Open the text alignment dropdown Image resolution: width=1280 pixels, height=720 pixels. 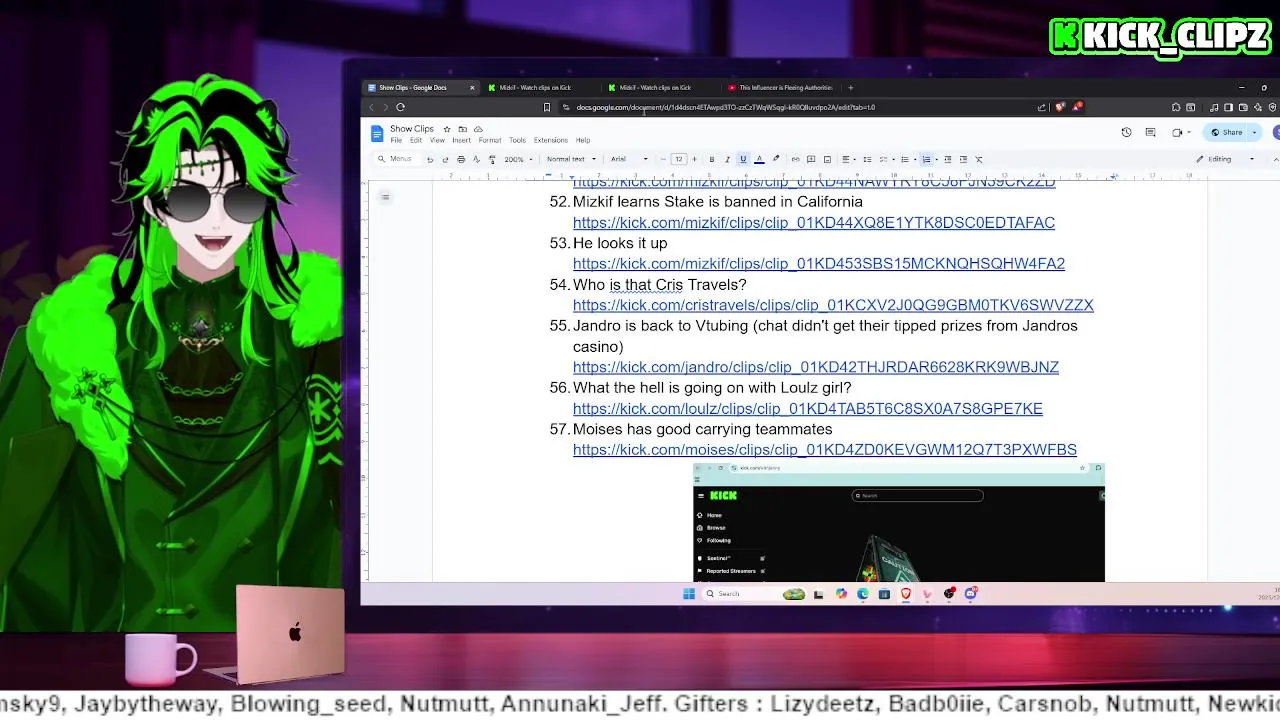[x=849, y=159]
